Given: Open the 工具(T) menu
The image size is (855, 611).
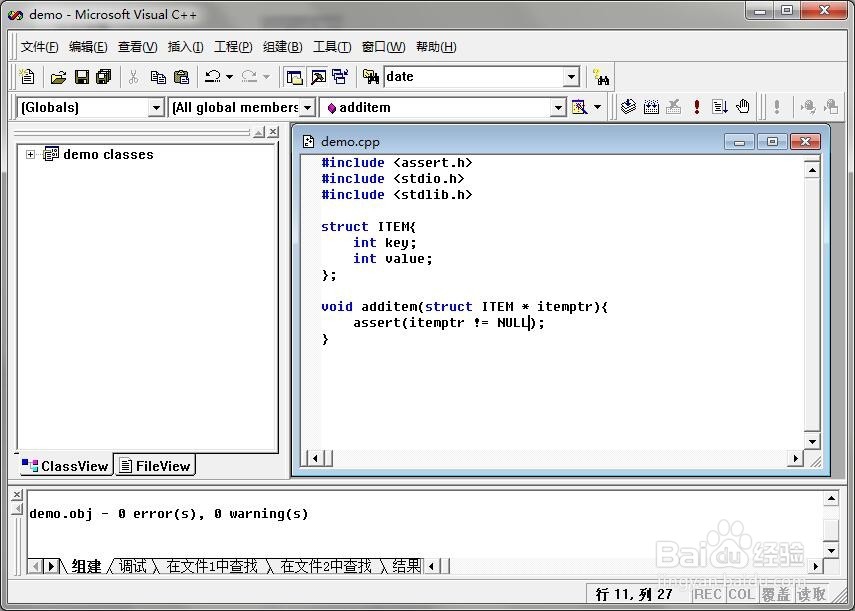Looking at the screenshot, I should coord(332,47).
